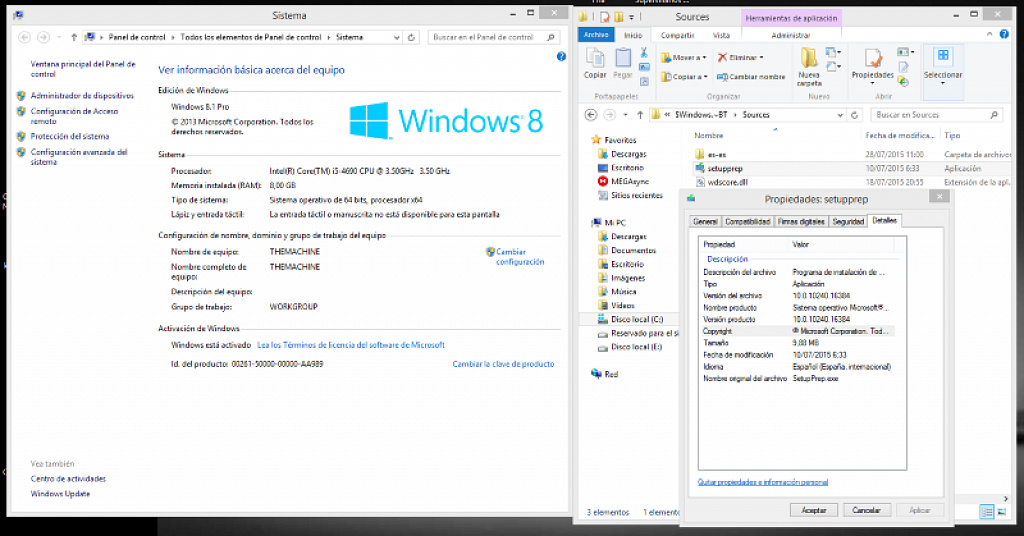1024x536 pixels.
Task: Click the up arrow in Sources explorer
Action: tap(640, 115)
